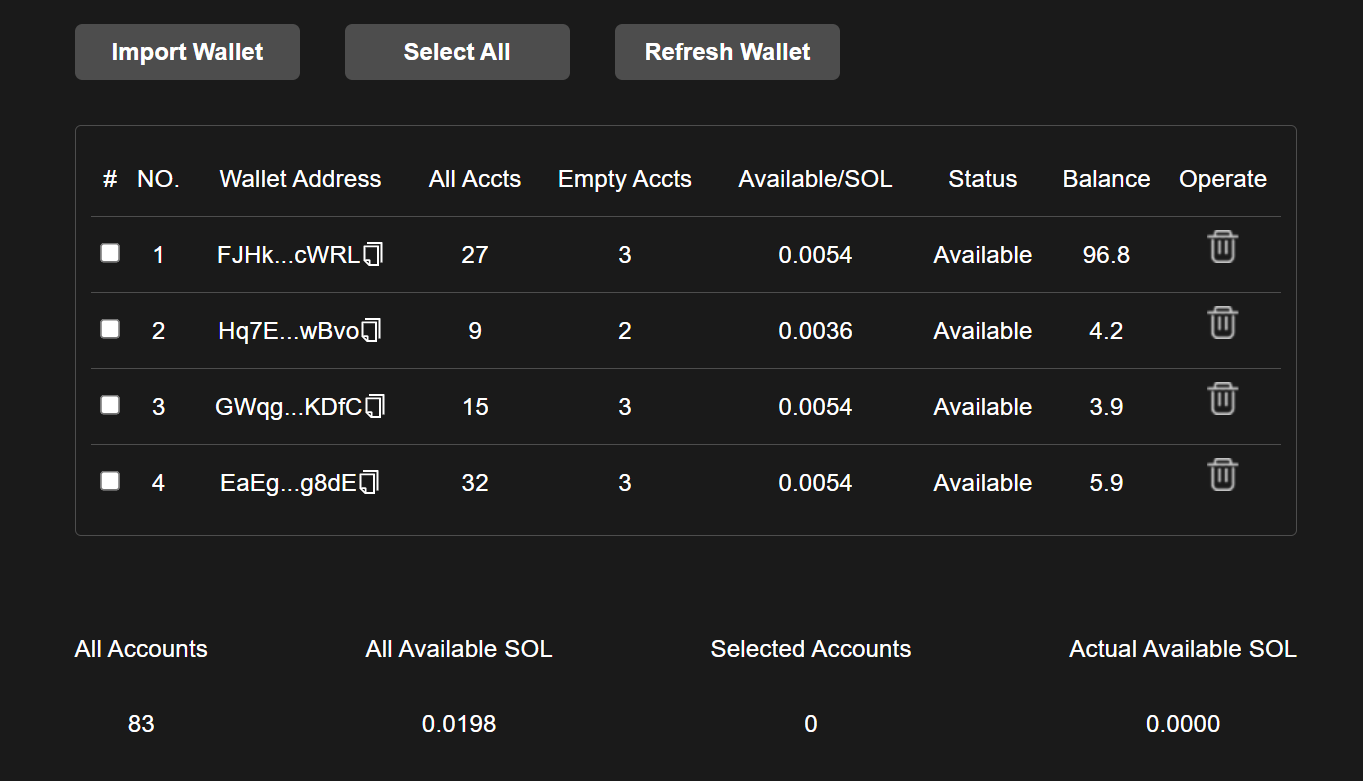Click the Available/SOL column header

[815, 179]
